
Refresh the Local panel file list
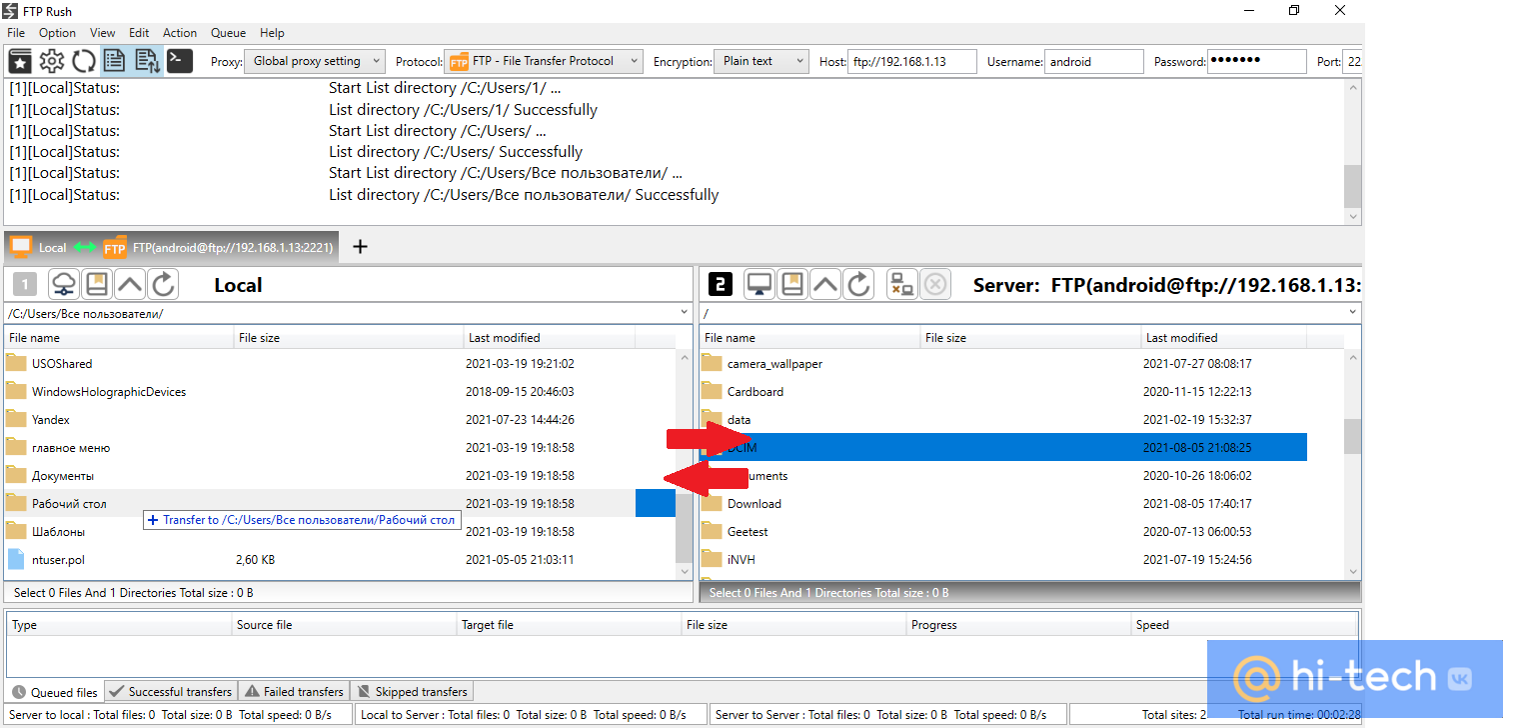tap(163, 285)
